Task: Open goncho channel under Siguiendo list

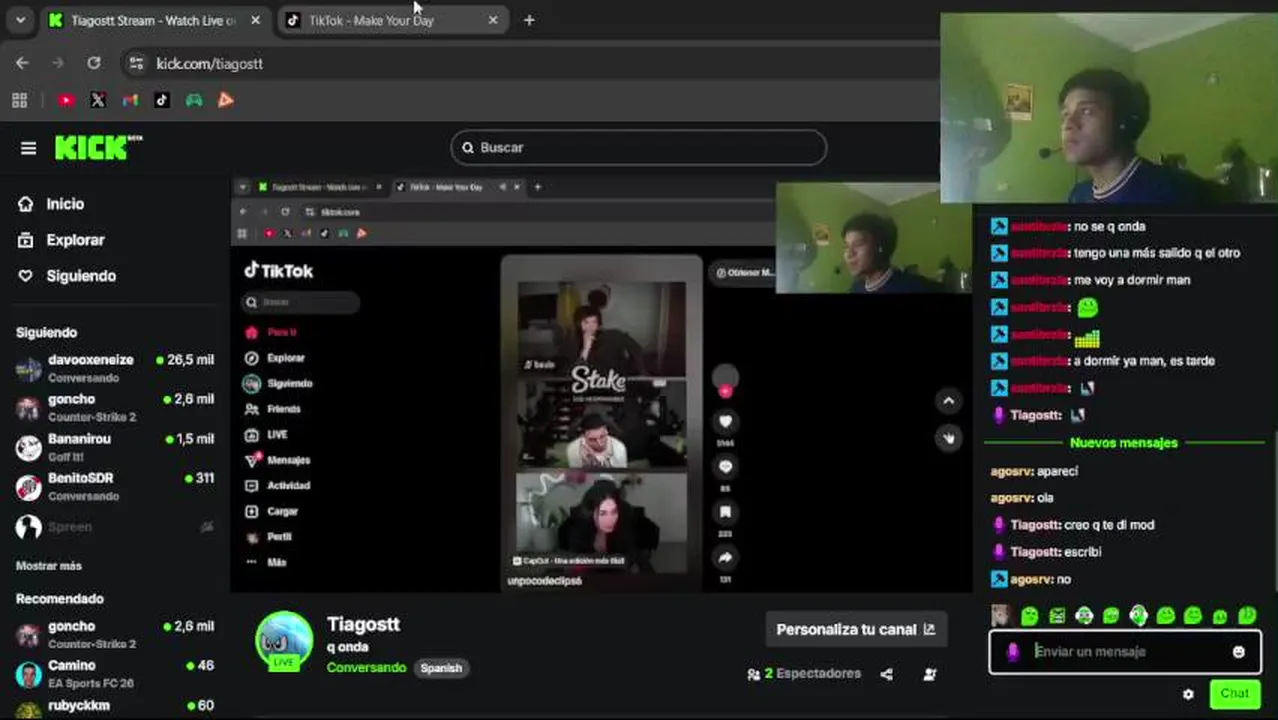Action: pos(115,407)
